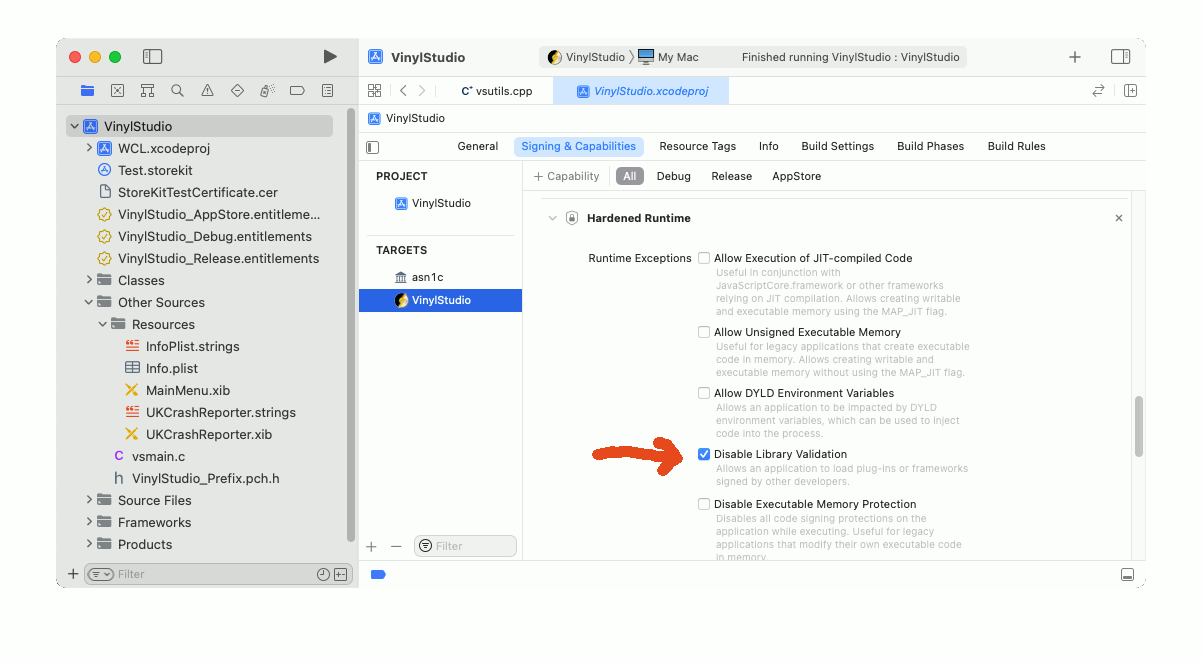Remove the selected target with minus
Screen dimensions: 1202x662
(396, 546)
